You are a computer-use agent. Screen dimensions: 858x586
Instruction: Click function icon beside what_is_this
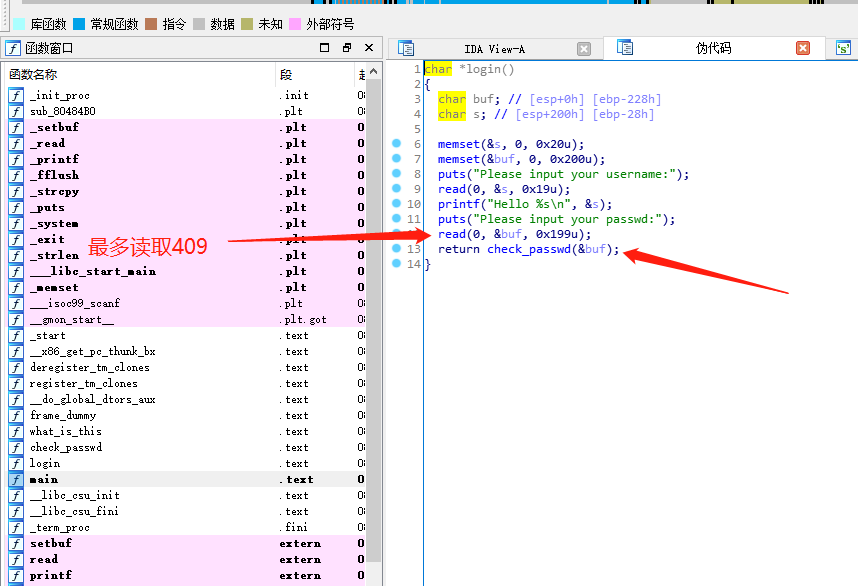click(16, 432)
